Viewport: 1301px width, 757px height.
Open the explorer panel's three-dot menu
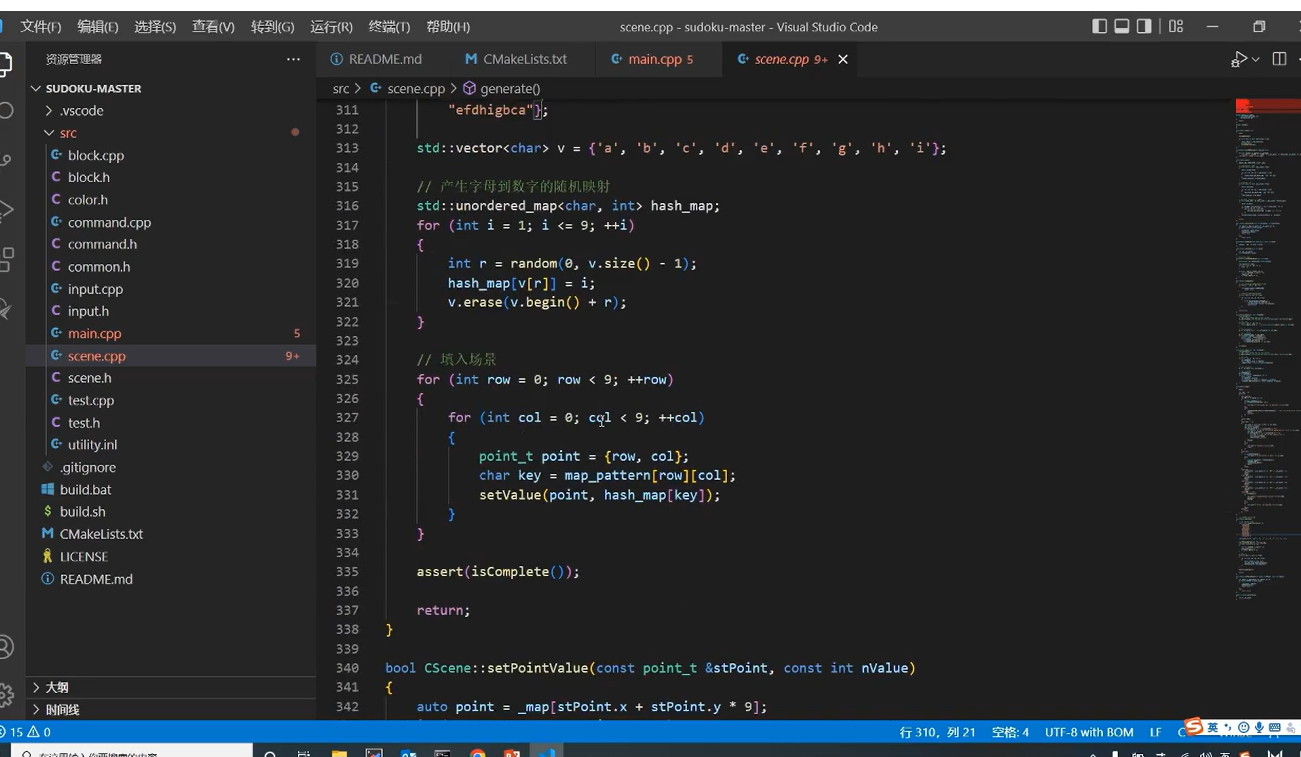293,59
